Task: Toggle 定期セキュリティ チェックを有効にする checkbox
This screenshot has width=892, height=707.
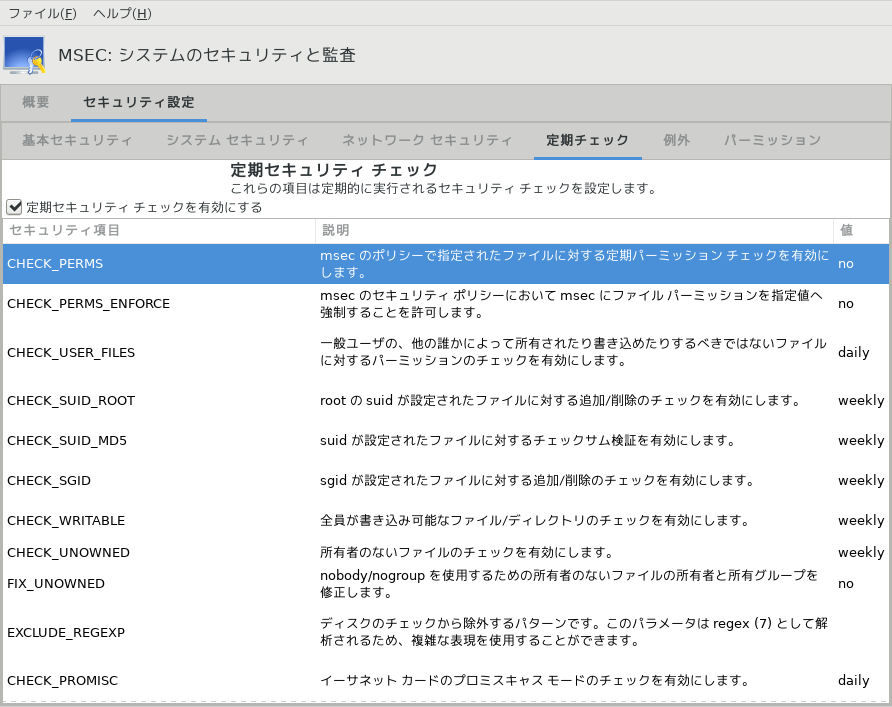Action: pyautogui.click(x=14, y=207)
